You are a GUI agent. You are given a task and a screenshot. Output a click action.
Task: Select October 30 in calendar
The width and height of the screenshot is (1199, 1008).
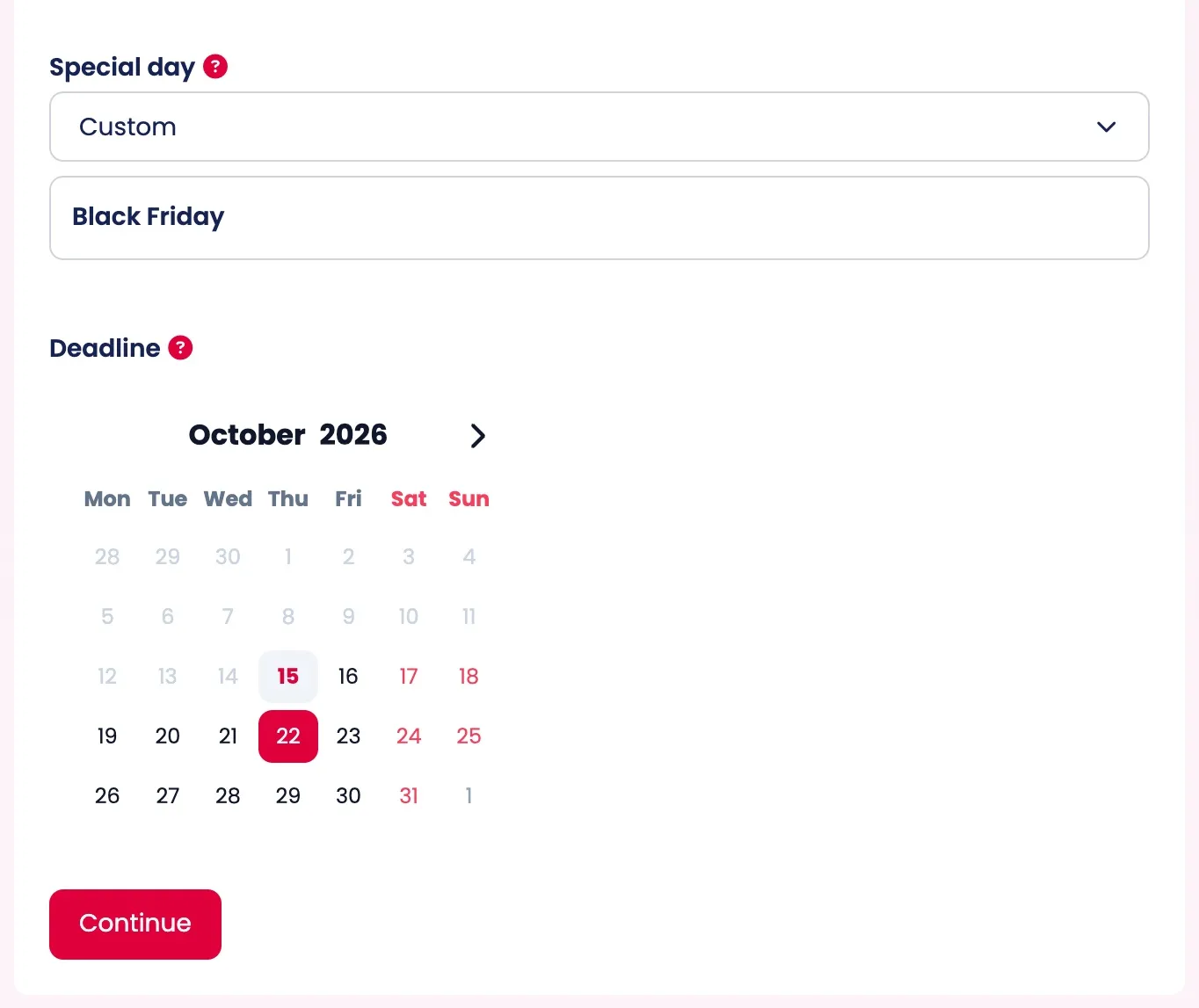point(348,796)
